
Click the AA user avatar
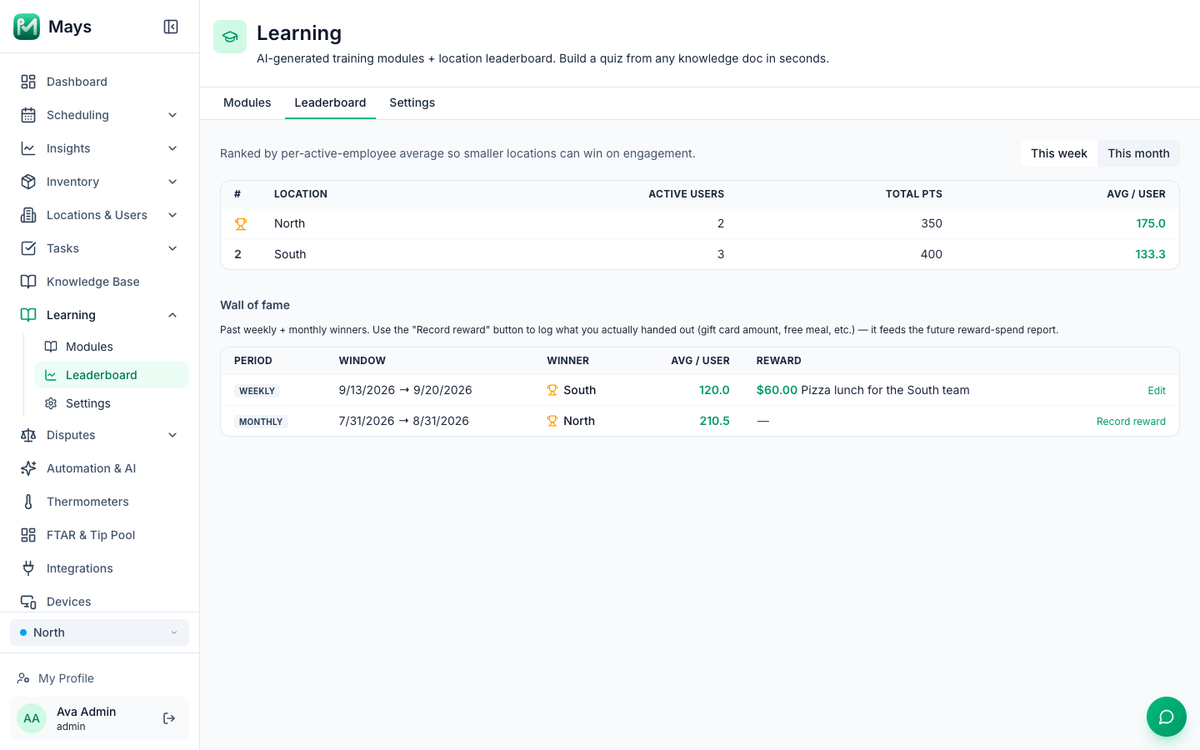pos(32,718)
